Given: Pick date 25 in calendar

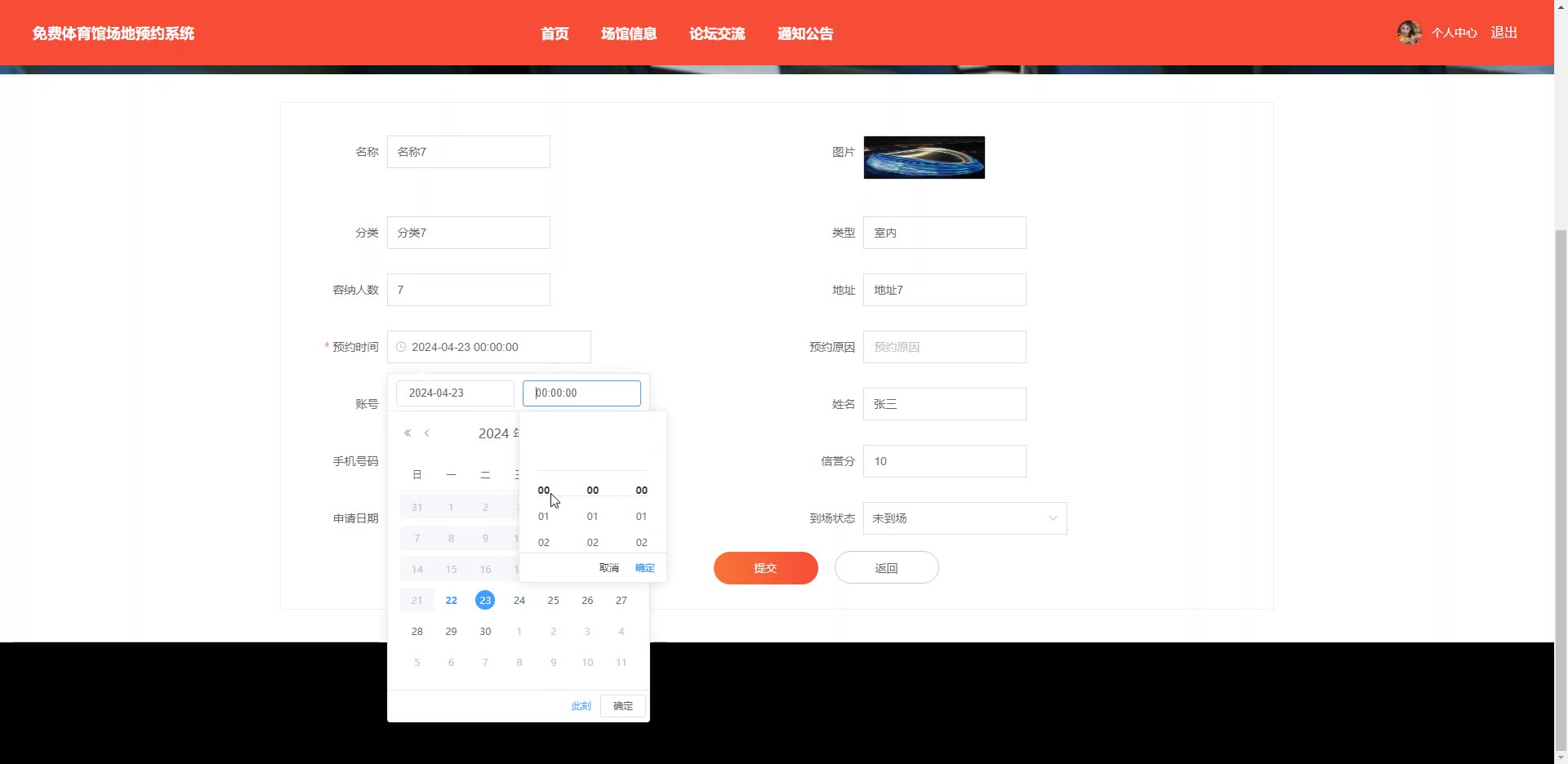Looking at the screenshot, I should tap(554, 601).
